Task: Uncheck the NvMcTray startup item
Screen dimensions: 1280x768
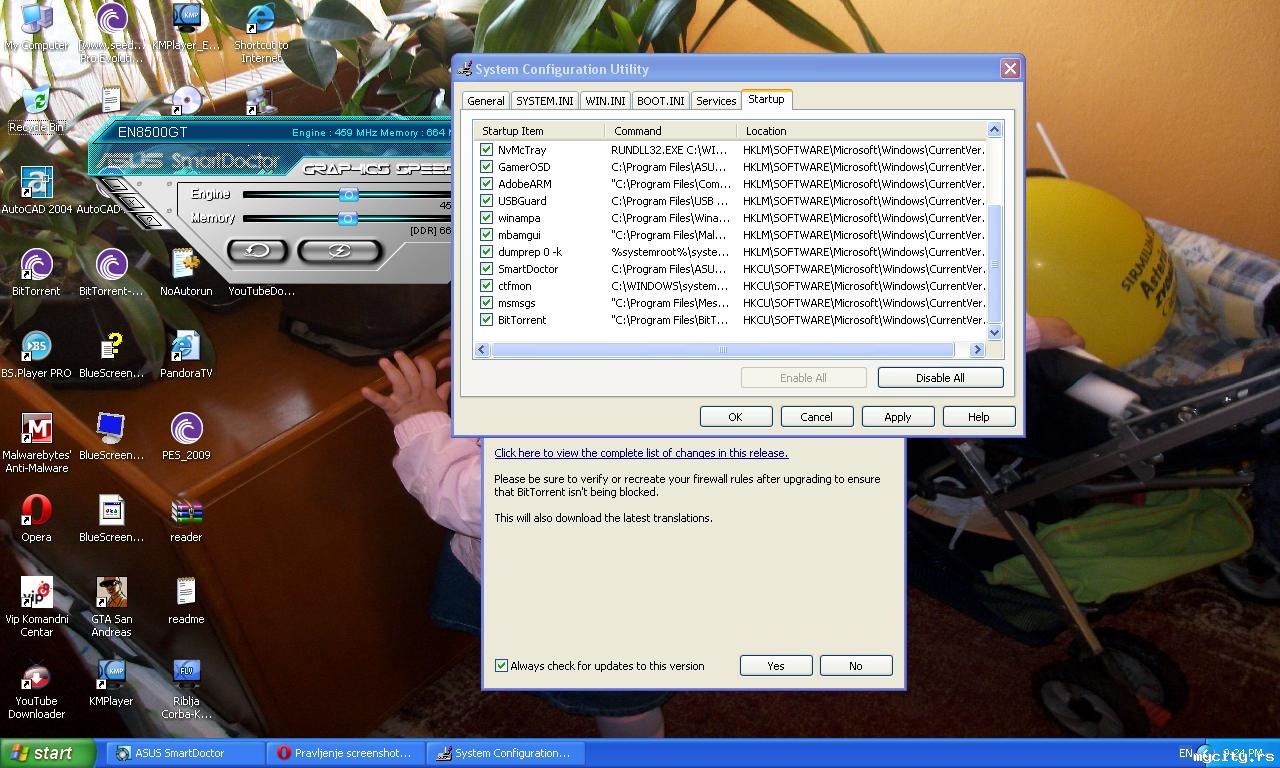Action: 487,150
